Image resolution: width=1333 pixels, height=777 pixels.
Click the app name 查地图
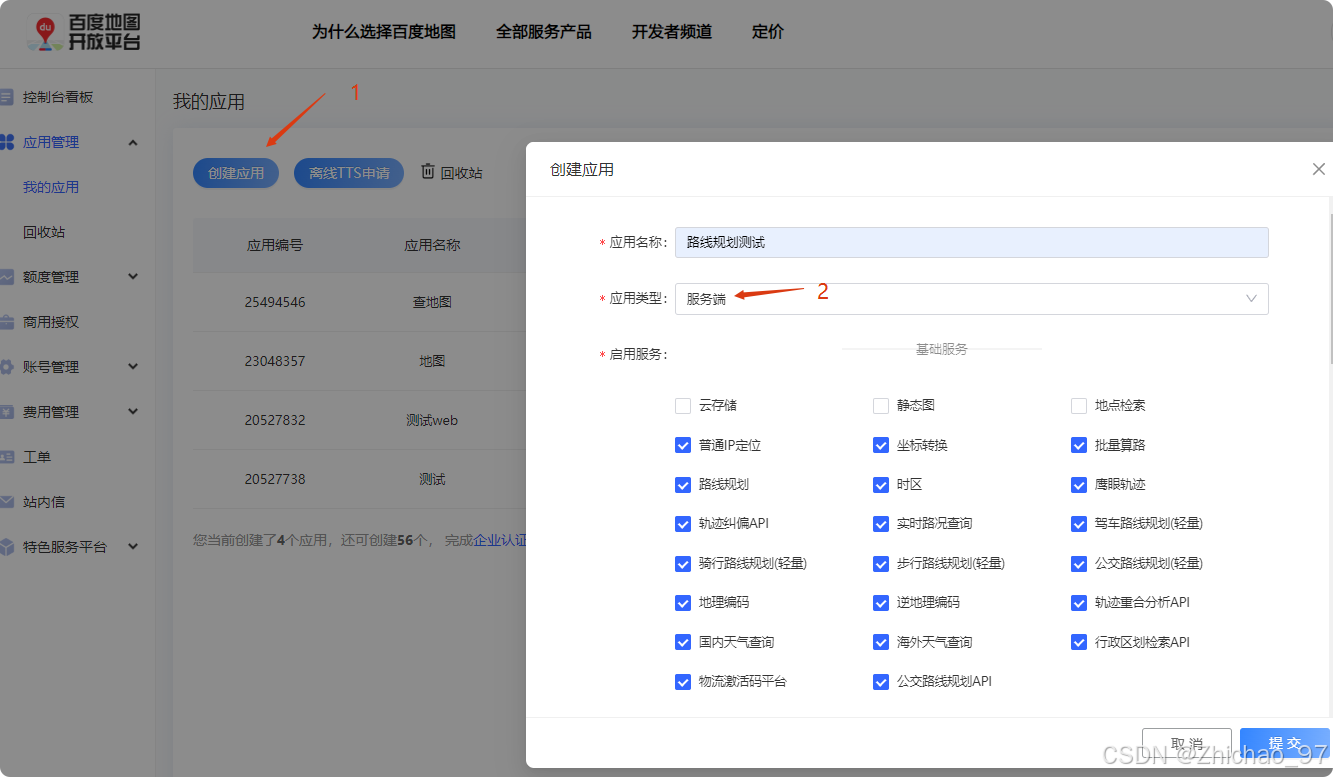pyautogui.click(x=432, y=302)
